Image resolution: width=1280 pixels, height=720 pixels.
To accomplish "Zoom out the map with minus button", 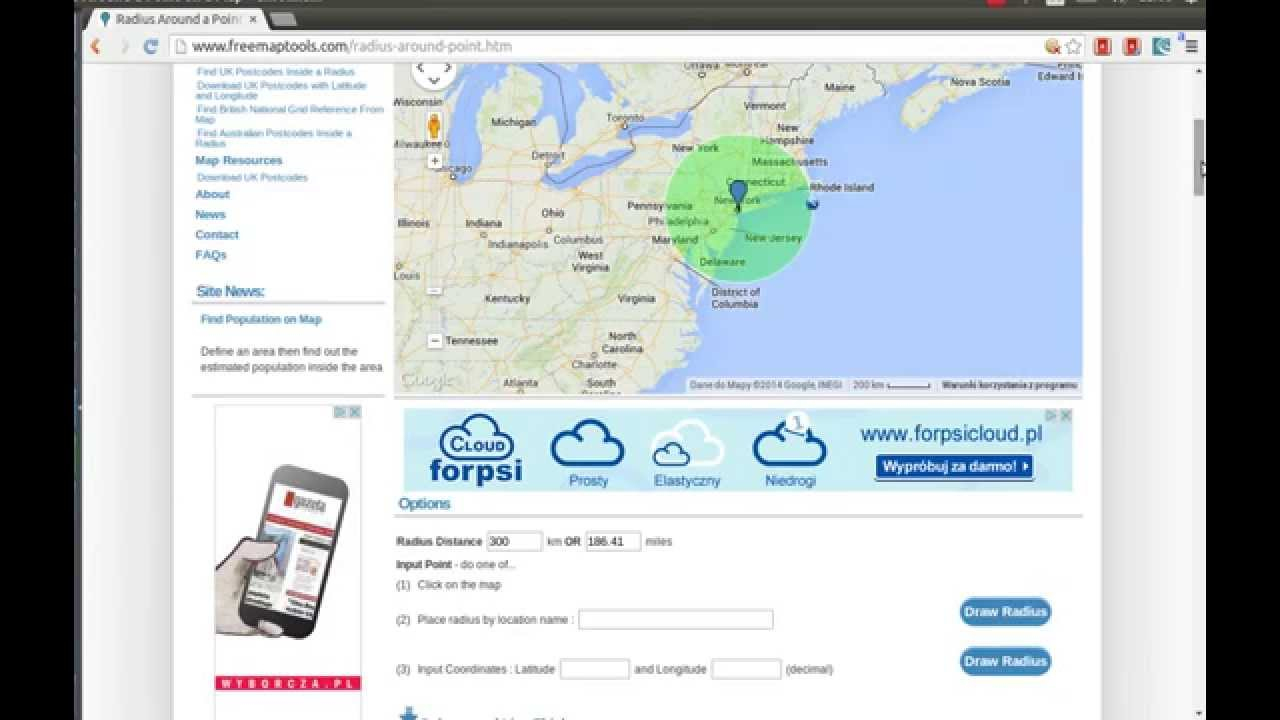I will (435, 341).
